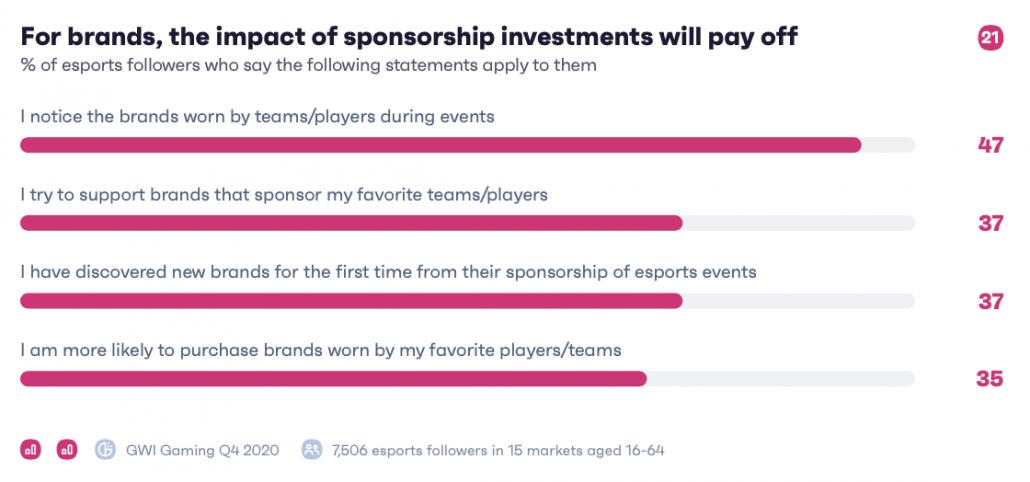Click the people audience icon
Viewport: 1030px width, 482px height.
(312, 450)
